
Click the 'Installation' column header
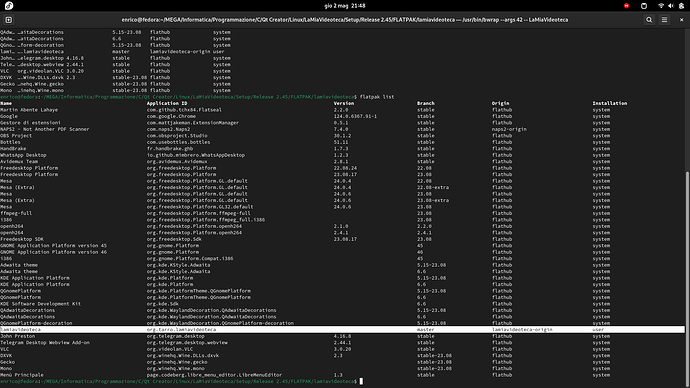tap(609, 103)
